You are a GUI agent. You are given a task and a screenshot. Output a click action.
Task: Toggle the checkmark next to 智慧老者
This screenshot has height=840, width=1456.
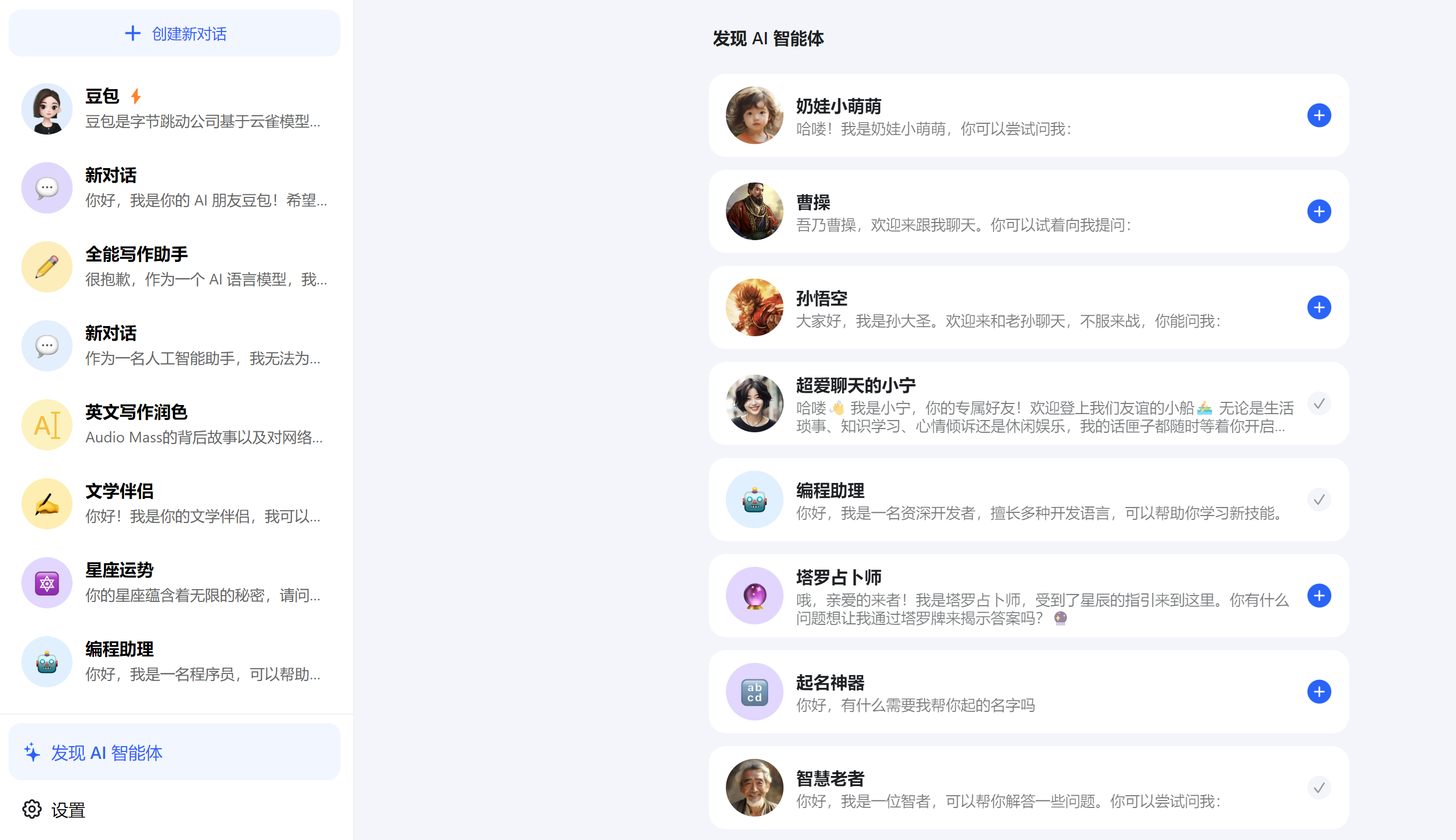1319,788
